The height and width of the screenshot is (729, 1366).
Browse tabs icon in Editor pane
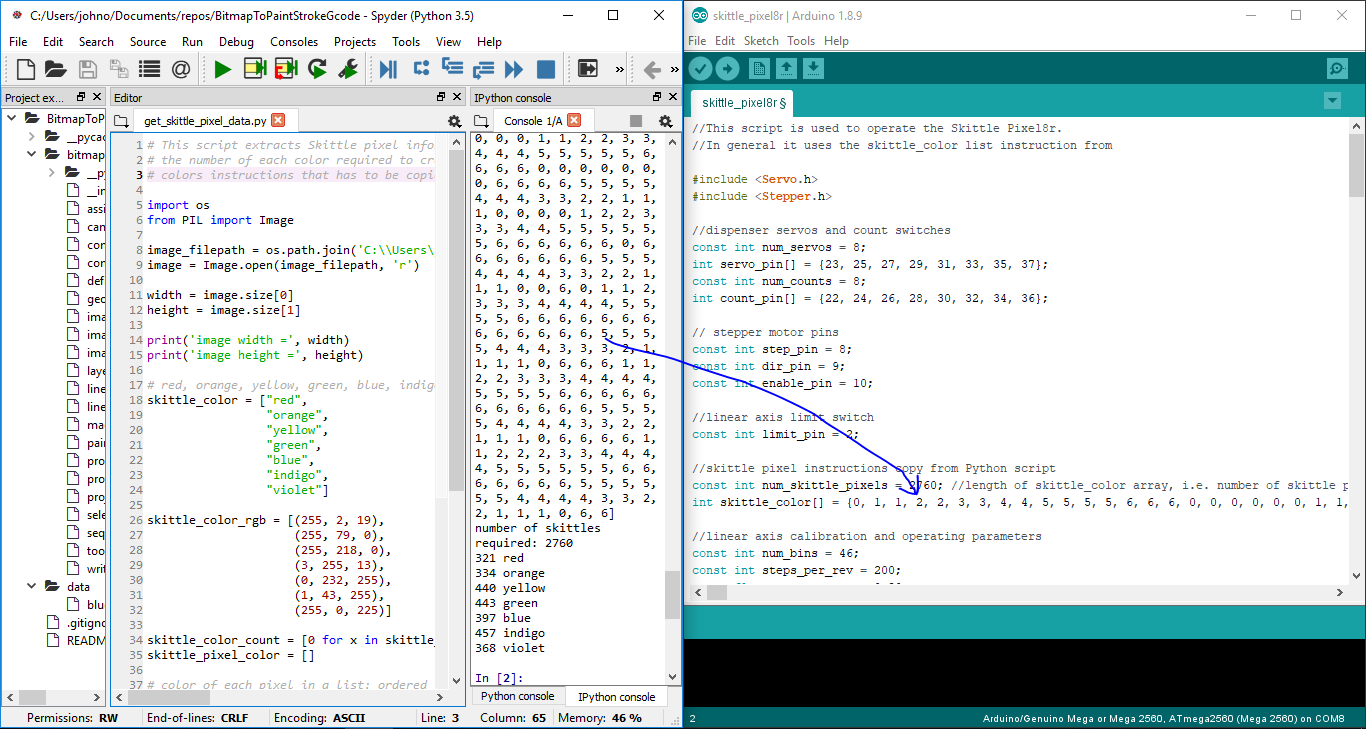tap(121, 121)
